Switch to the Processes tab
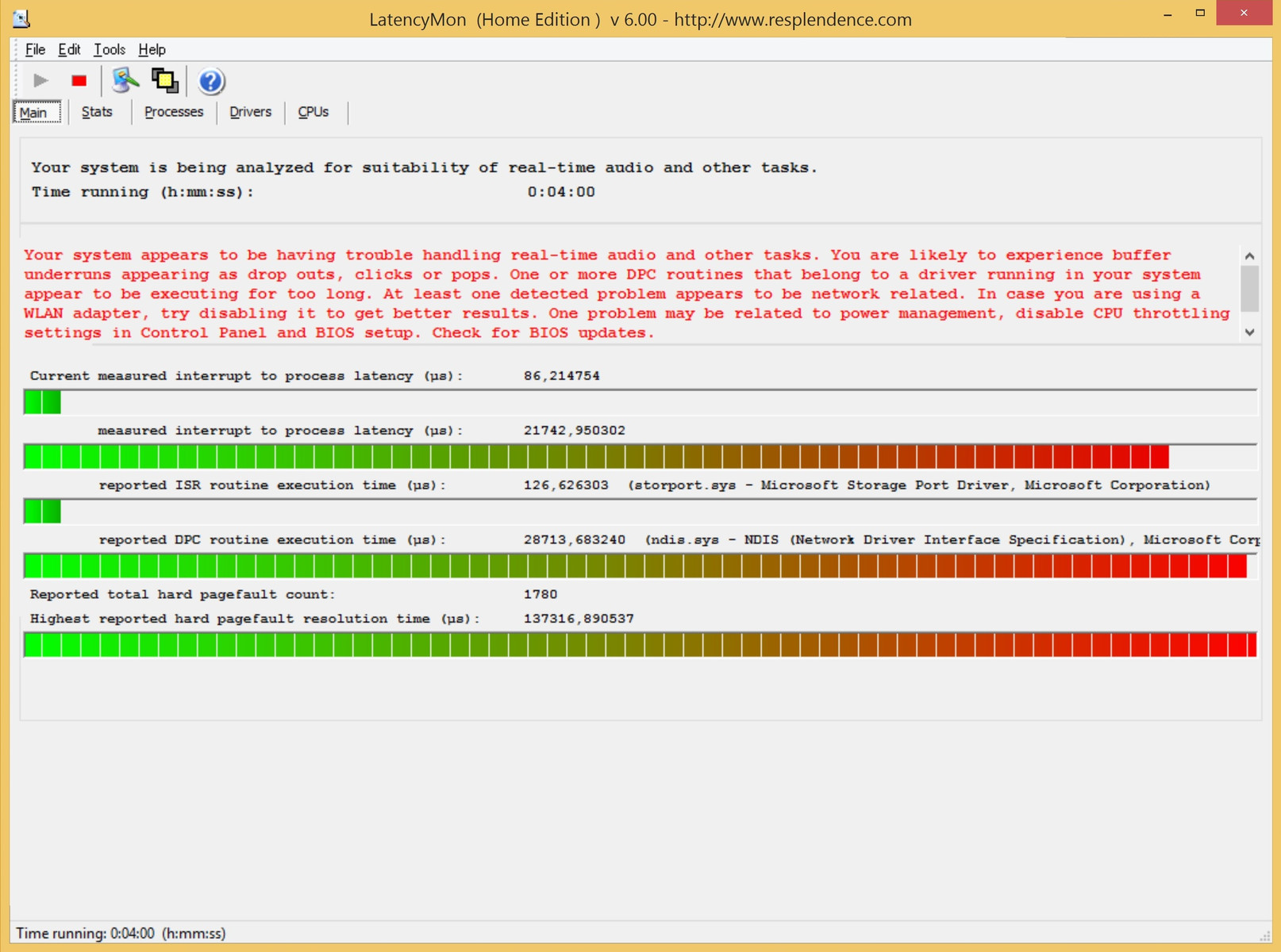Viewport: 1281px width, 952px height. [x=174, y=112]
